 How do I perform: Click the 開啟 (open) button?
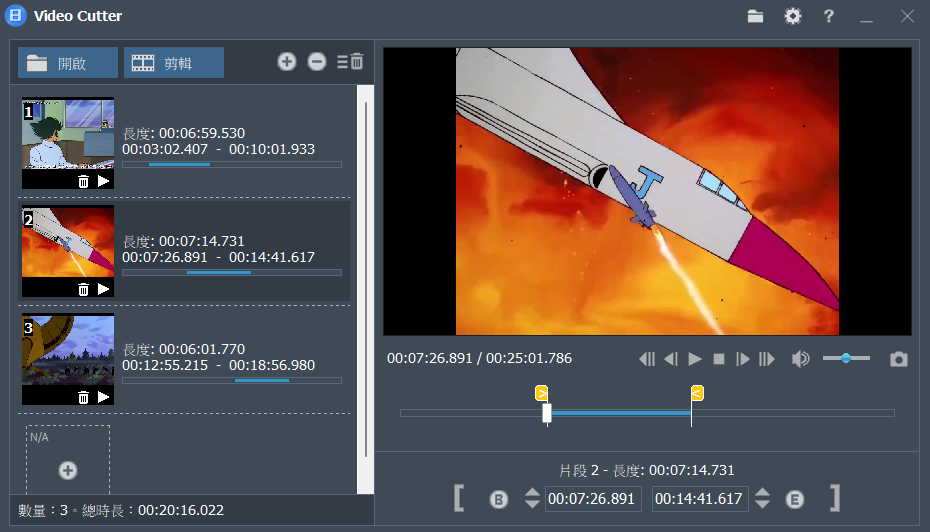68,63
